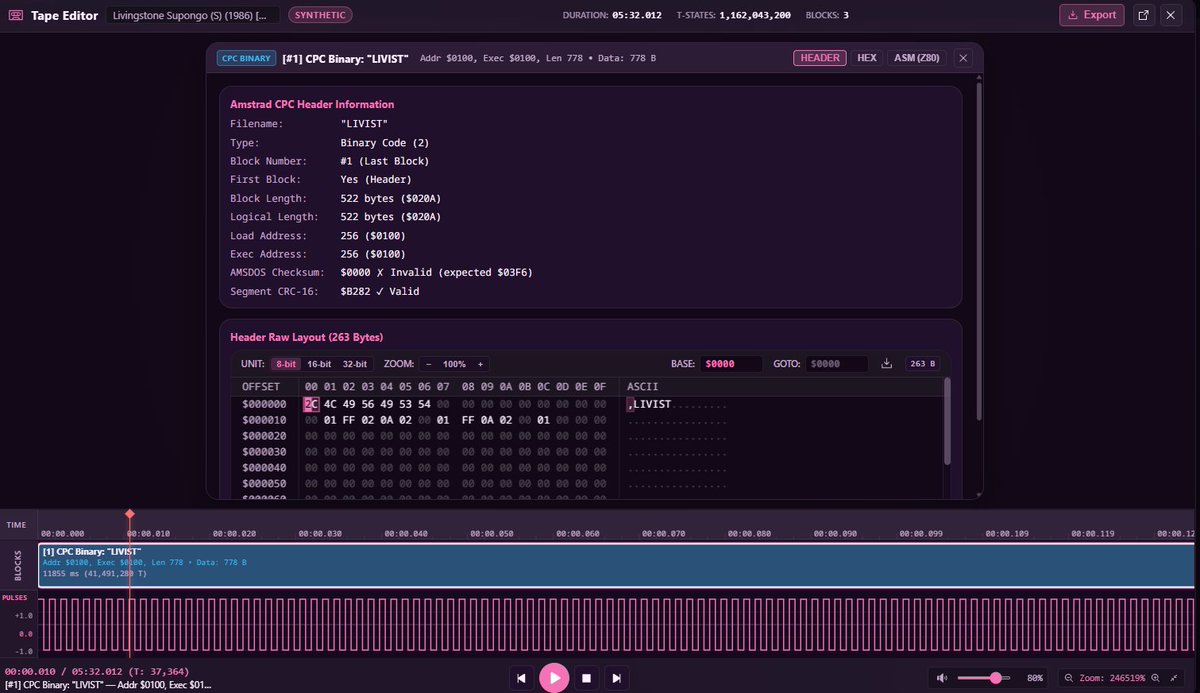
Task: Zoom in the timeline with the magnifier icon
Action: point(1156,678)
